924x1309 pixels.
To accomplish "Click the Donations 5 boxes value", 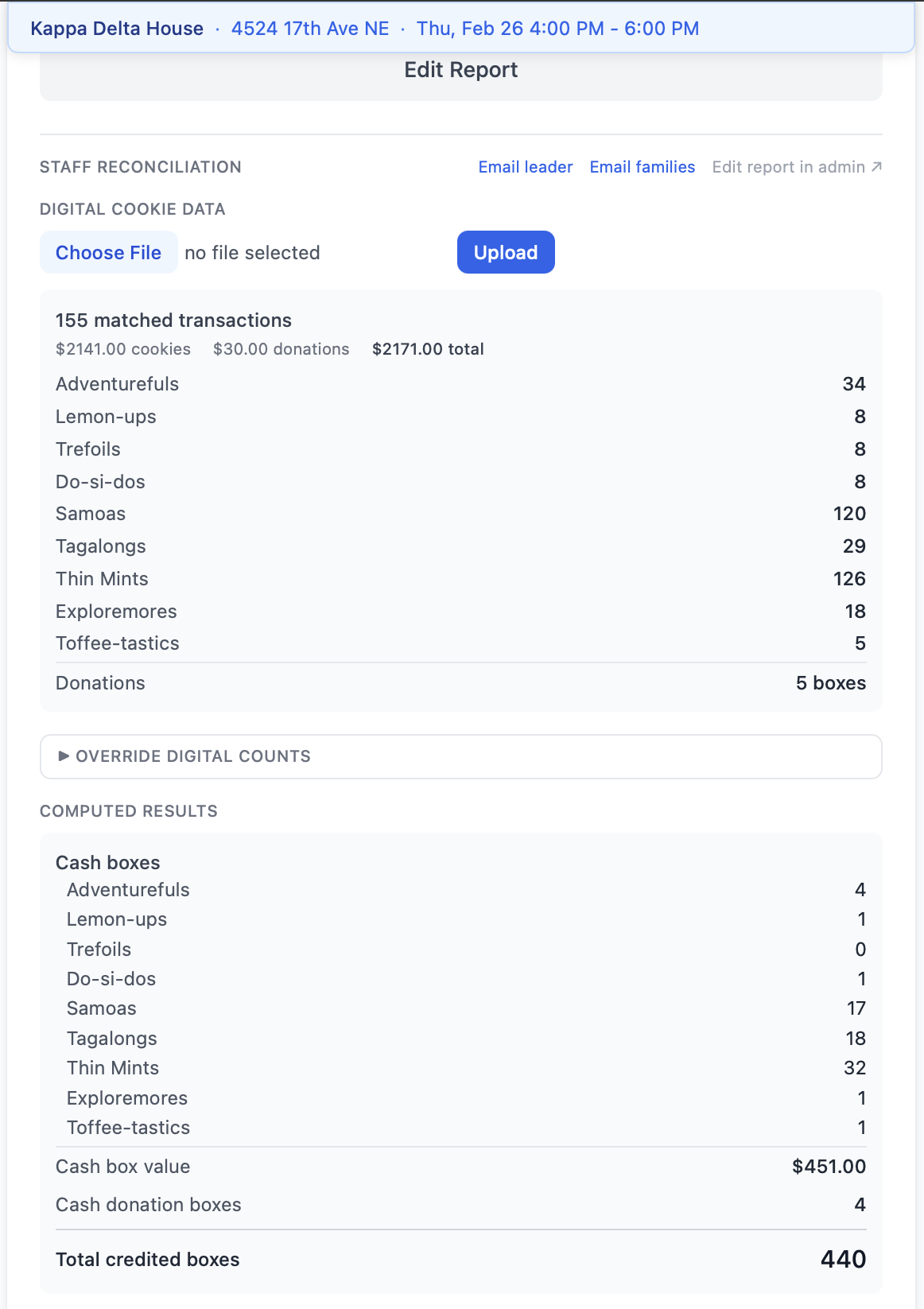I will tap(830, 683).
